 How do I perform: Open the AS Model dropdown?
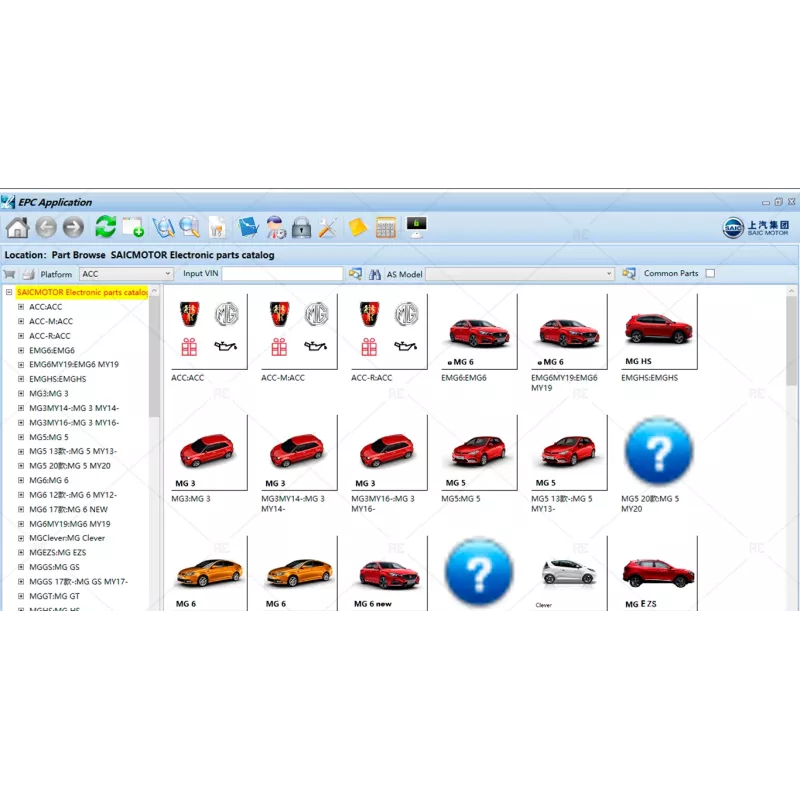tap(608, 273)
